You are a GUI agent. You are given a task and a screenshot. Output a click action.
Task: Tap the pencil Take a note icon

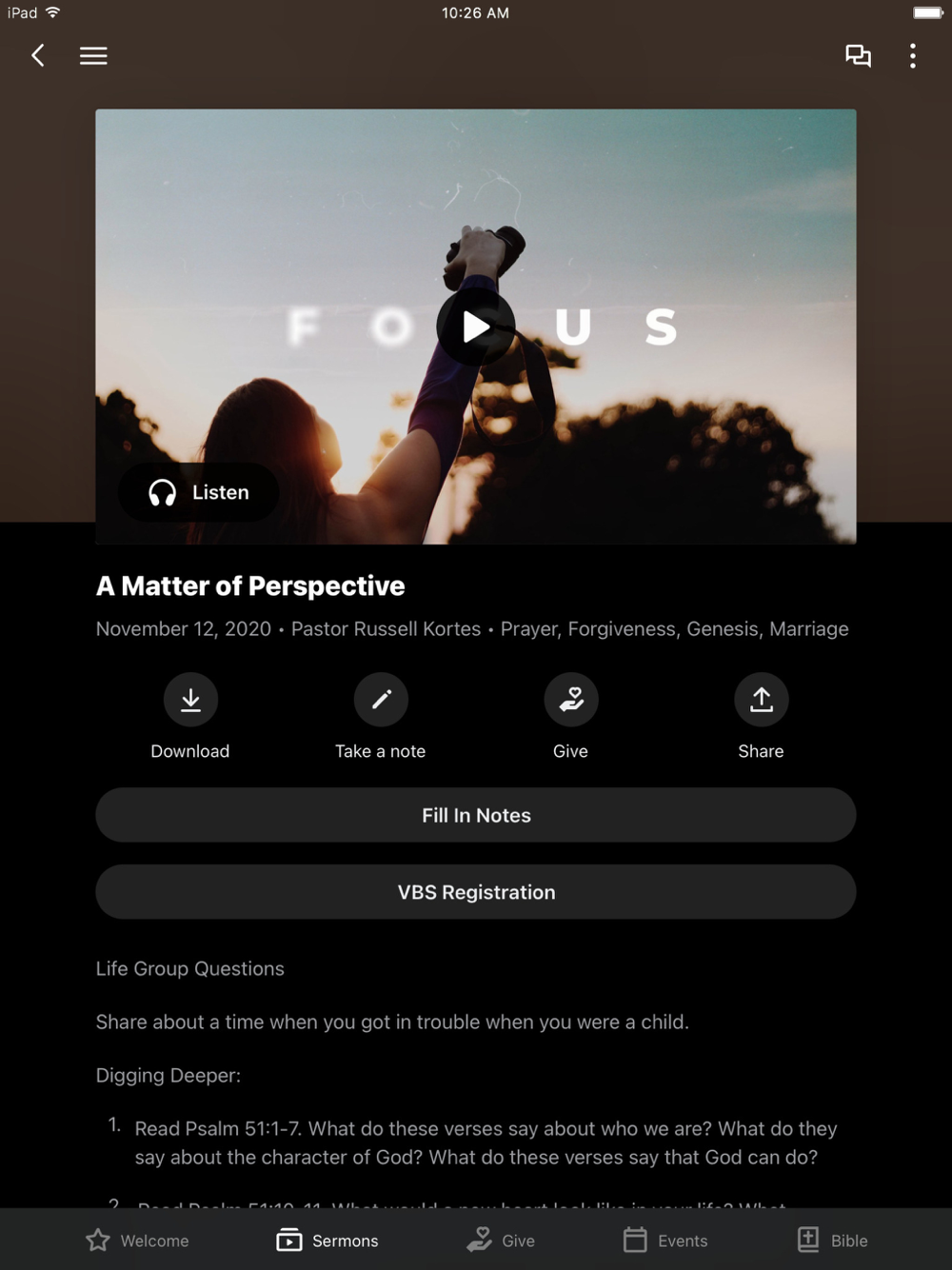tap(381, 700)
